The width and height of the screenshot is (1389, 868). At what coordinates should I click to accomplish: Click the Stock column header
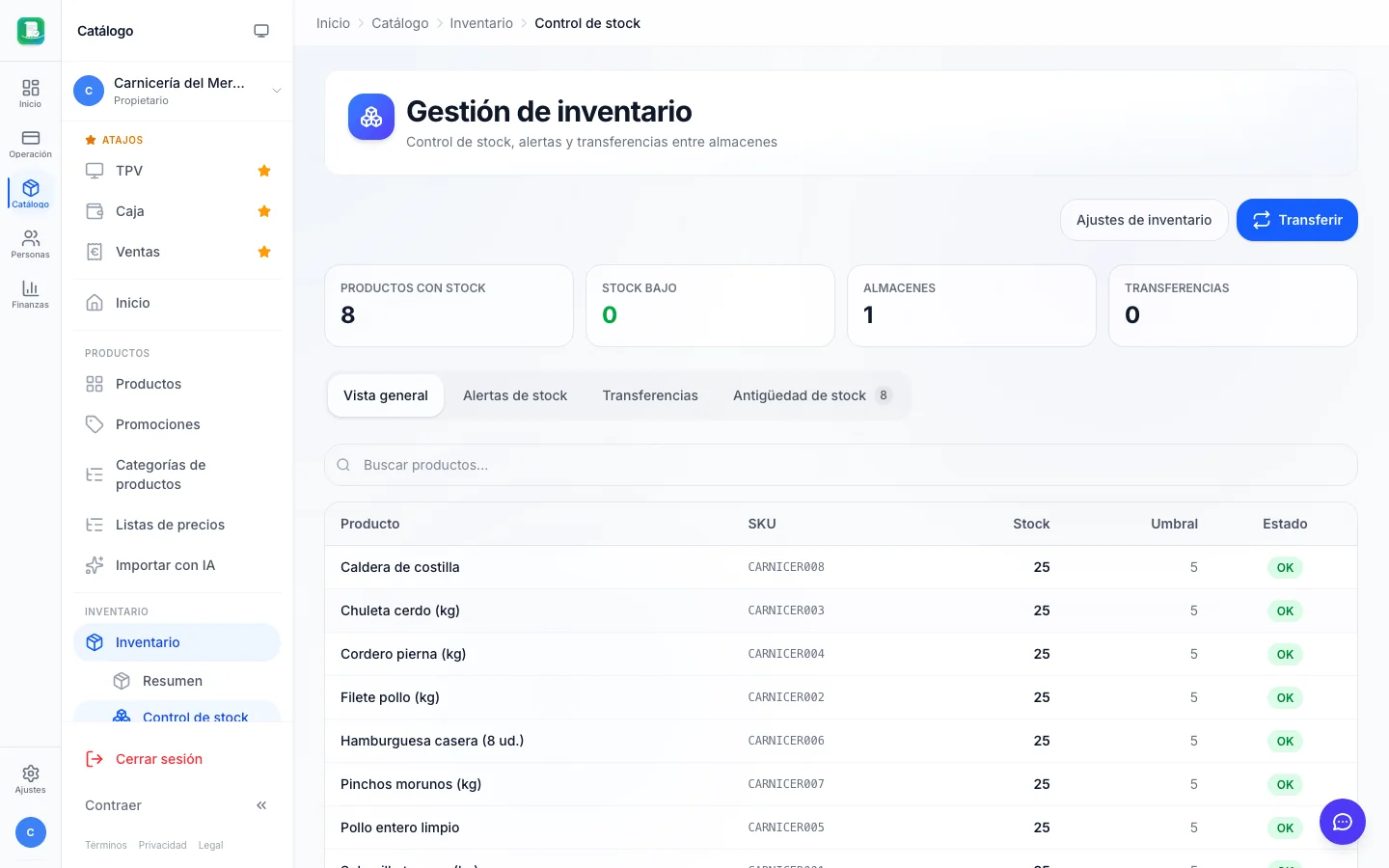coord(1031,524)
